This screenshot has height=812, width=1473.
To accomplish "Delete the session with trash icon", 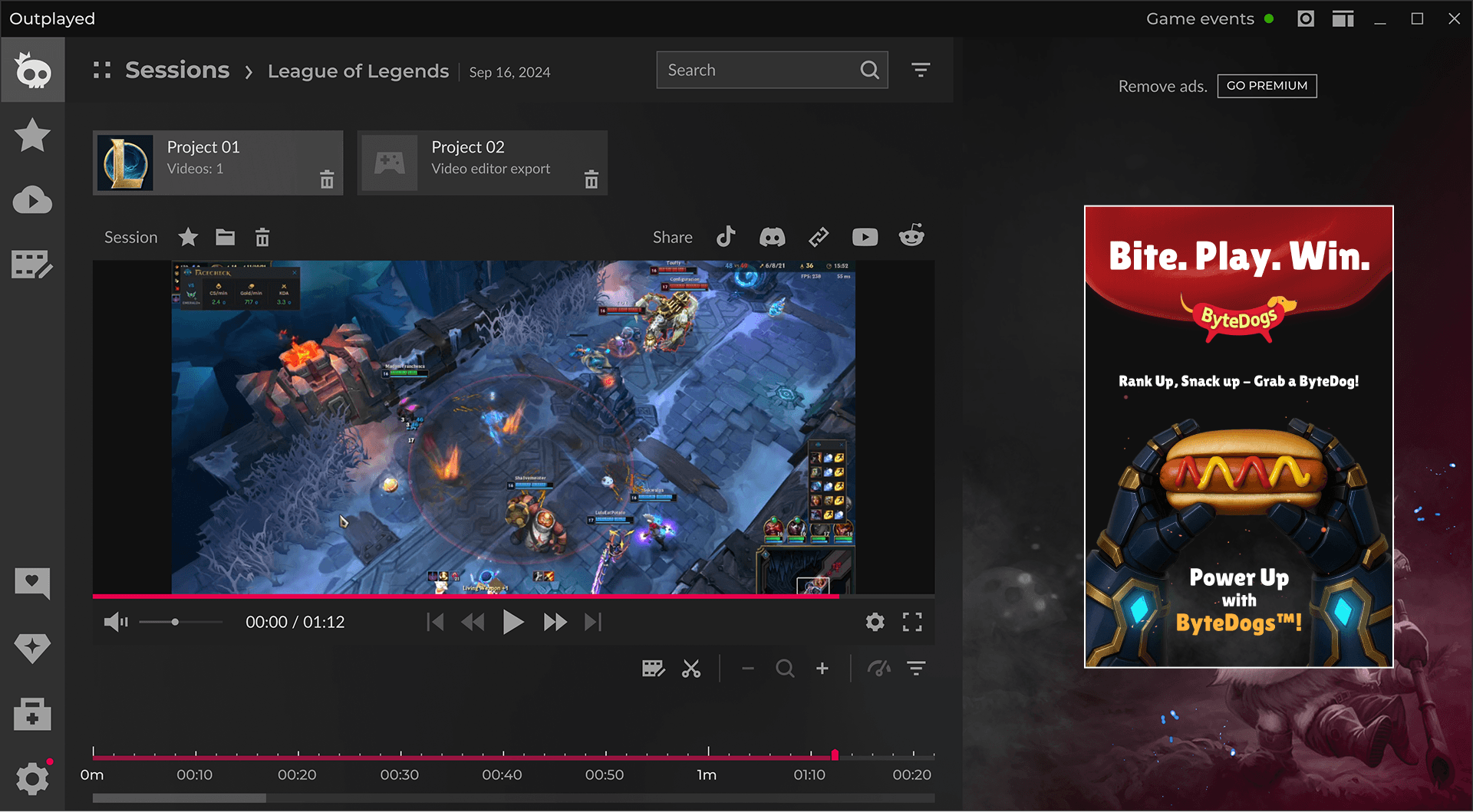I will click(262, 238).
